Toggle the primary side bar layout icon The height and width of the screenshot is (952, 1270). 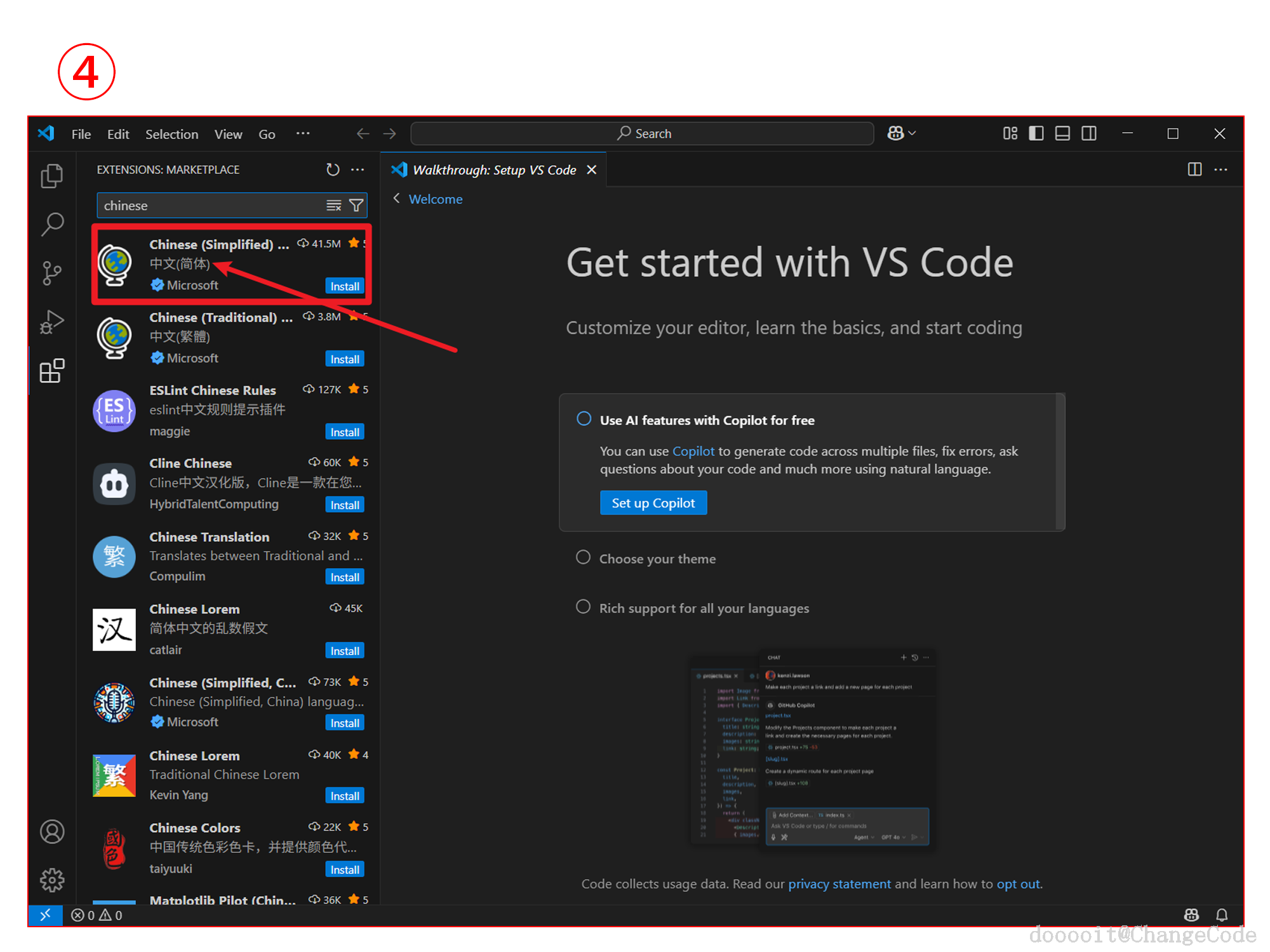coord(1036,133)
